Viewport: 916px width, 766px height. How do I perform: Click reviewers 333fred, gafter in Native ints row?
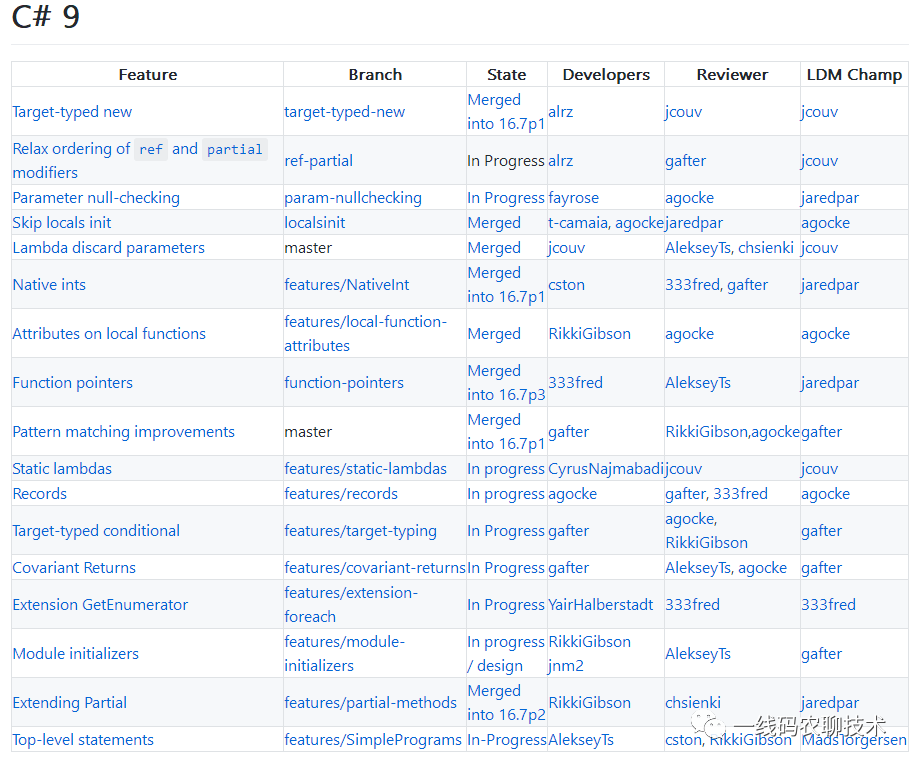click(716, 285)
